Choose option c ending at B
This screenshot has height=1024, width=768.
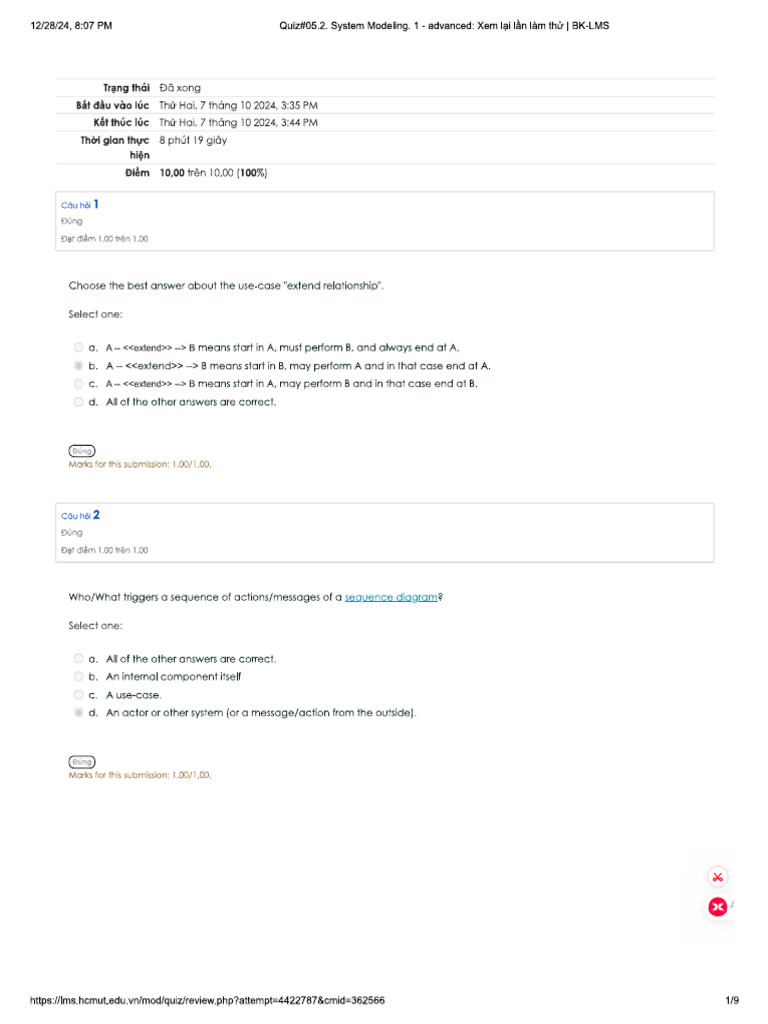pyautogui.click(x=78, y=384)
